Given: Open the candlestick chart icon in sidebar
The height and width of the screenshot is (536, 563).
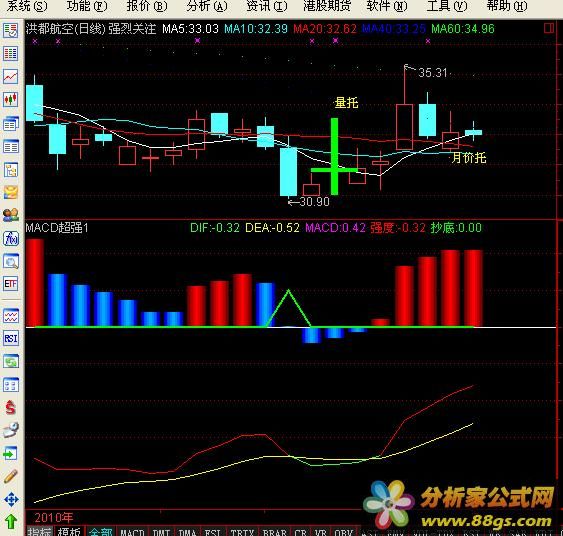Looking at the screenshot, I should [11, 99].
